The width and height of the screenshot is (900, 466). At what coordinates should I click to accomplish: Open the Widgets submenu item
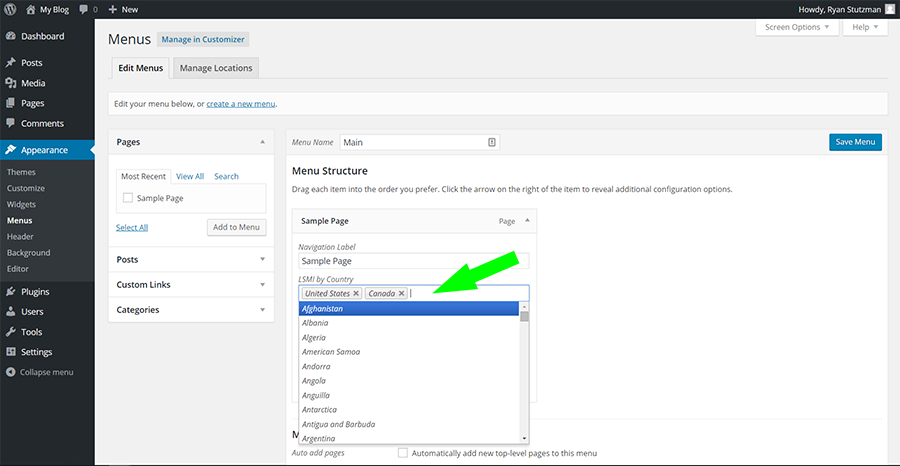(21, 204)
